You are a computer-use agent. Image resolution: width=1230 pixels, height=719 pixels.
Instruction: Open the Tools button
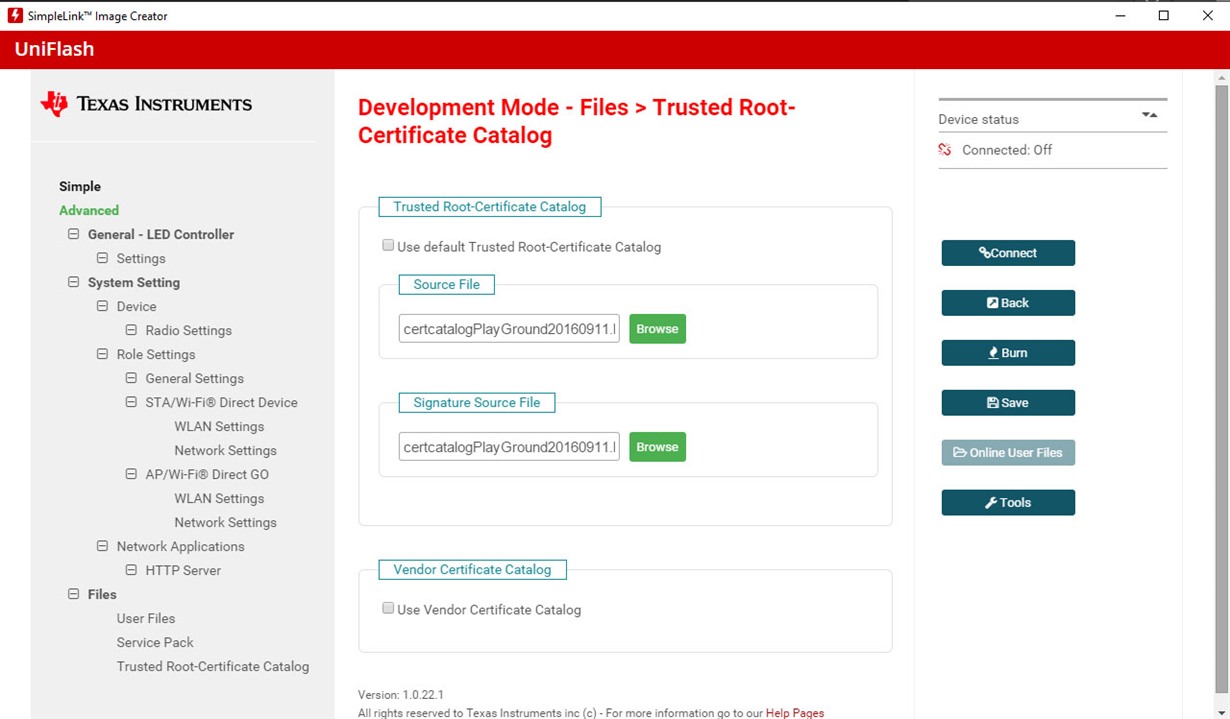pos(1008,503)
